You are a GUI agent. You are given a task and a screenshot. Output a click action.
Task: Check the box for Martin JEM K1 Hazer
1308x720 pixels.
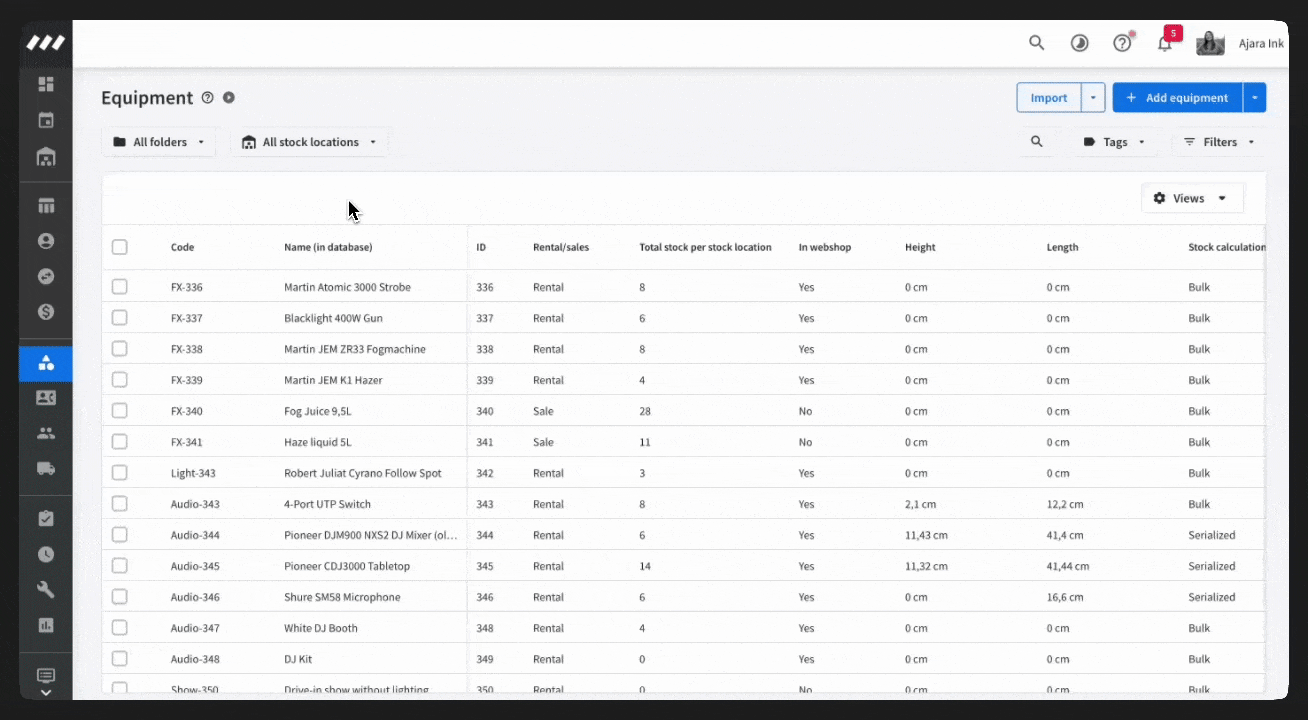click(x=120, y=380)
